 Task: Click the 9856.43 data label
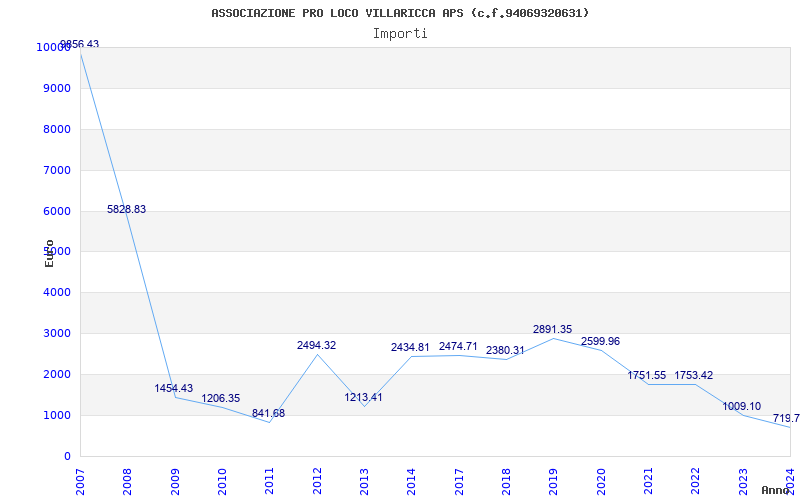pos(80,44)
